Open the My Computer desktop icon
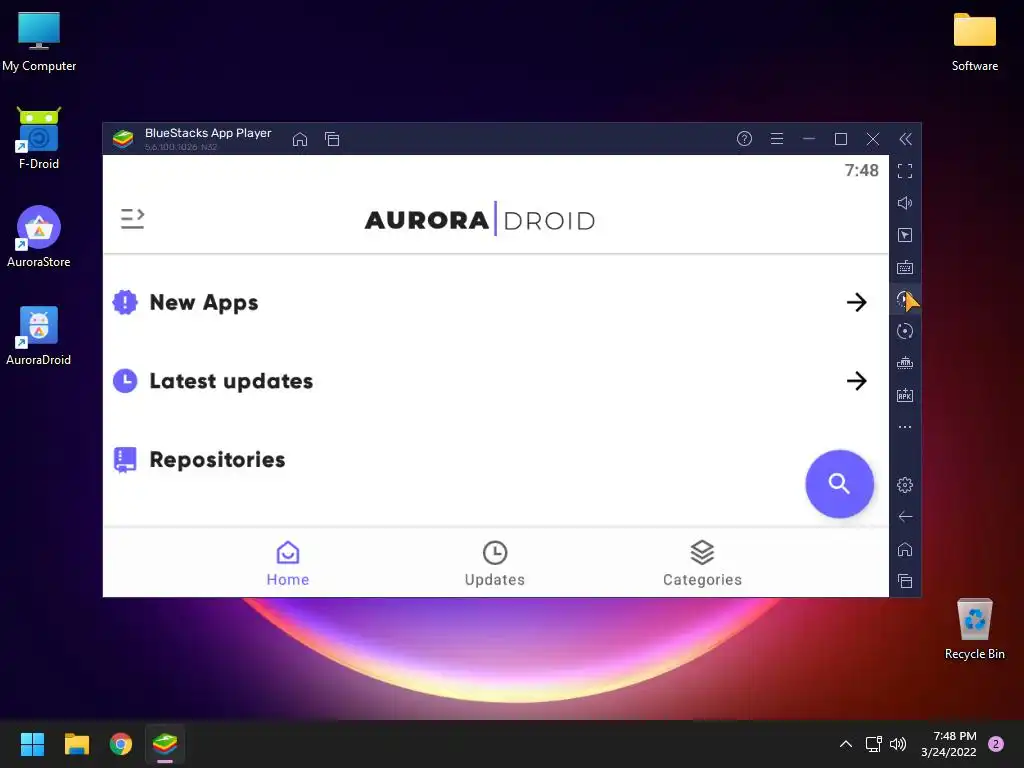This screenshot has width=1024, height=768. coord(39,42)
